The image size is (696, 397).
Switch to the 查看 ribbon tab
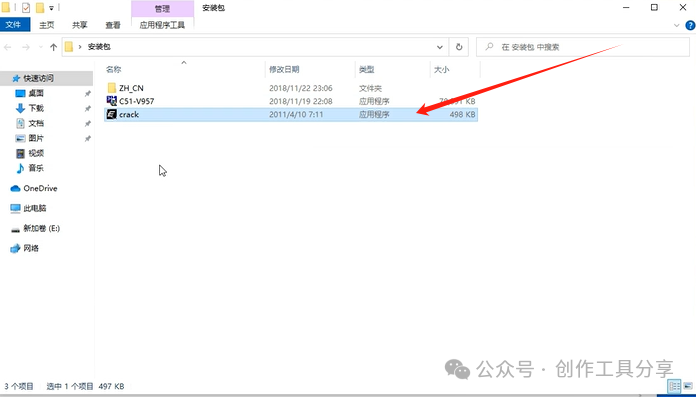click(x=113, y=25)
